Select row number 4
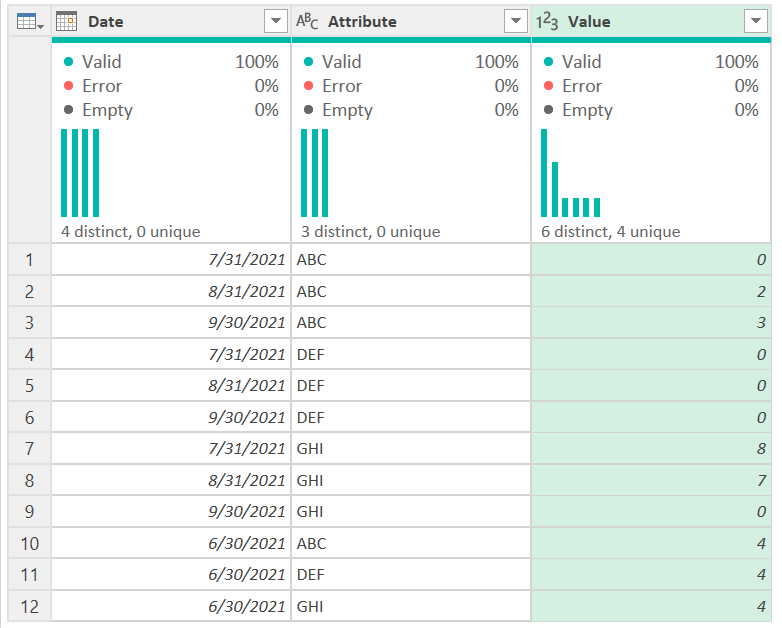This screenshot has height=628, width=782. tap(29, 354)
